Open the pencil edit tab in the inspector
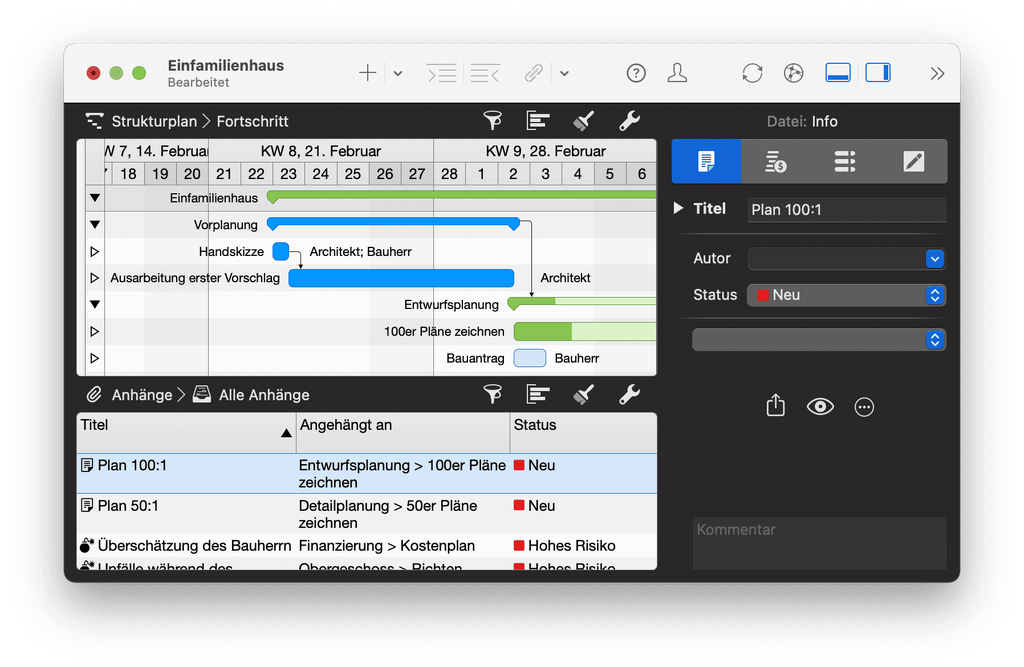Viewport: 1024px width, 667px height. tap(913, 161)
